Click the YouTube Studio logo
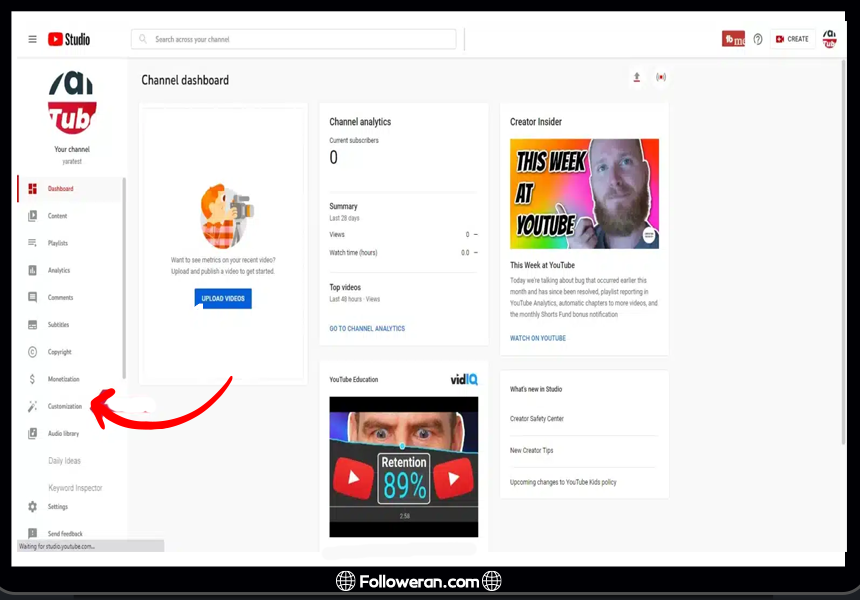Screen dimensions: 860x600 (70, 39)
